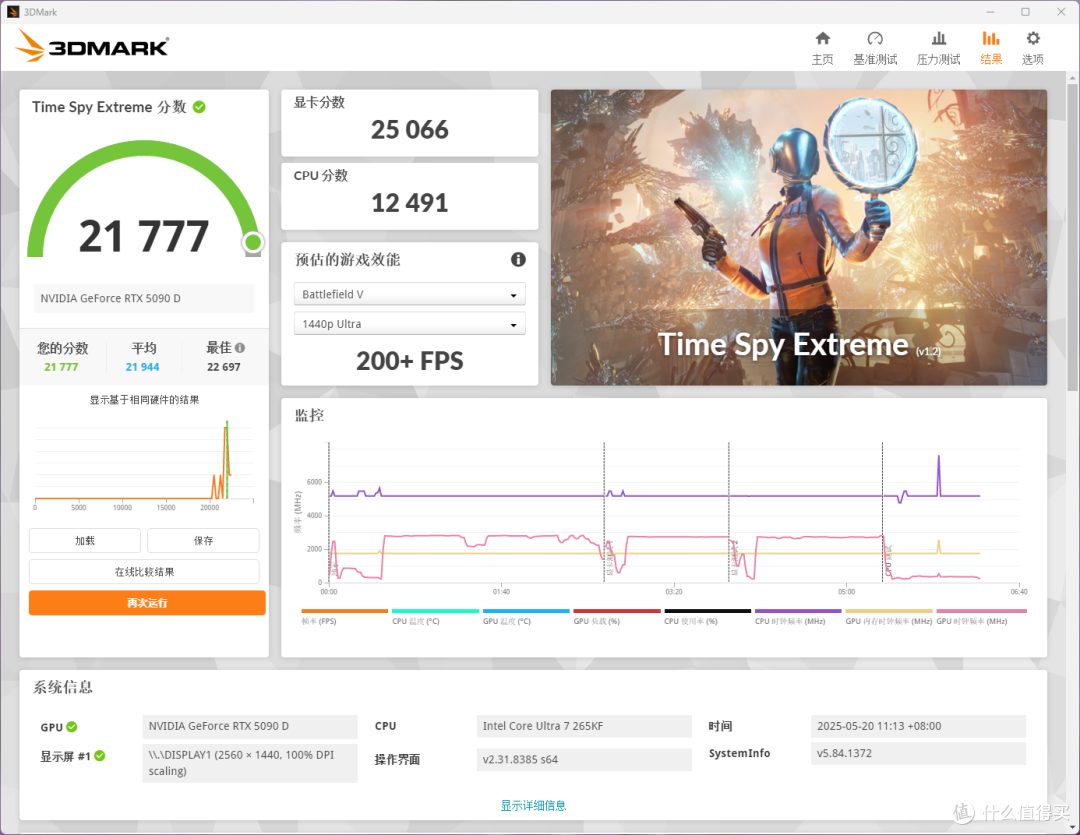Click Compare Result Online button (在线比较结果)
The width and height of the screenshot is (1080, 835).
pos(144,572)
